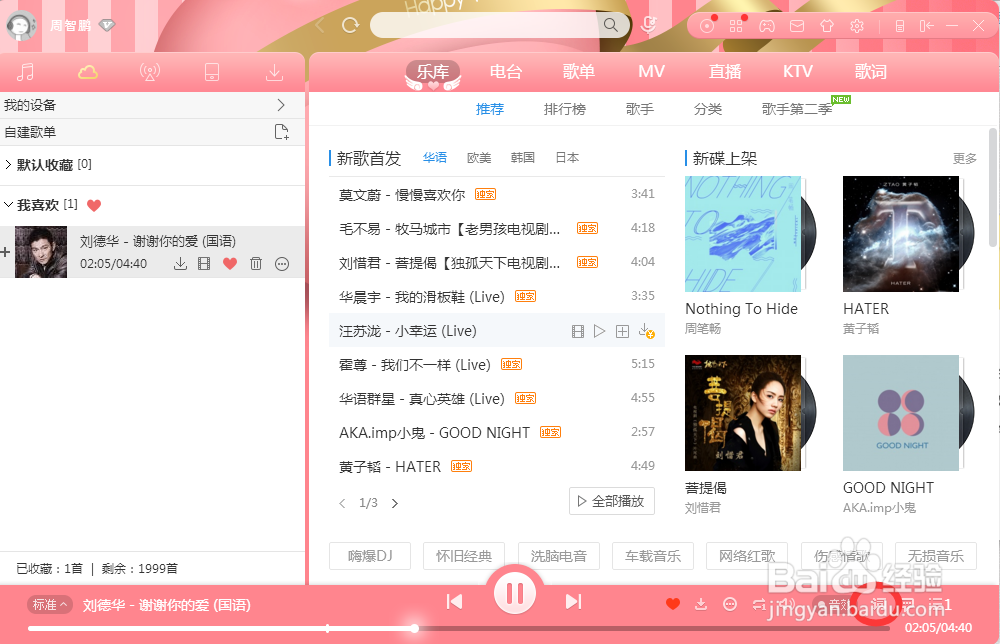Filter new songs by 欧美

pyautogui.click(x=479, y=157)
